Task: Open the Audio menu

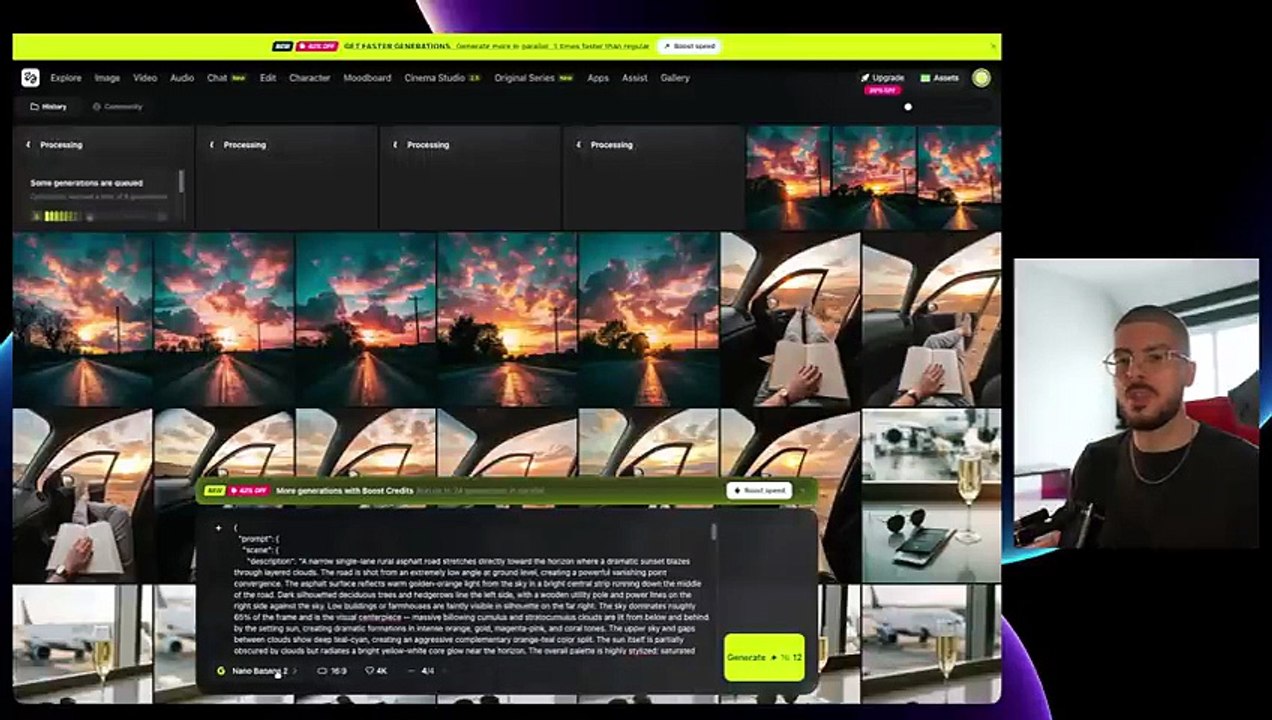Action: (x=182, y=78)
